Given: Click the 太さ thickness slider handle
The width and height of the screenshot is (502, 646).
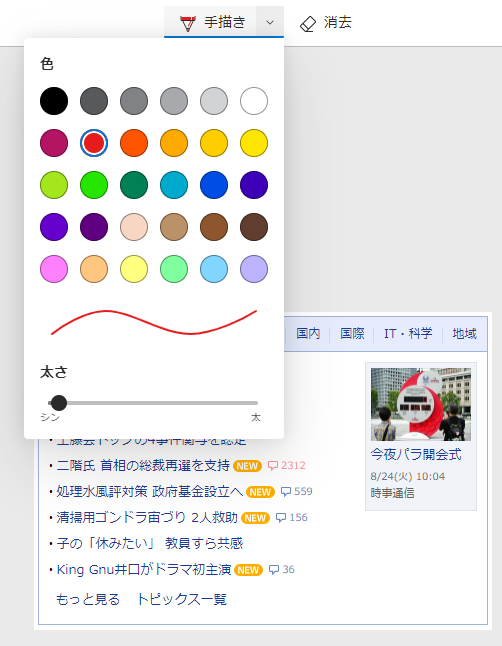Looking at the screenshot, I should (59, 403).
